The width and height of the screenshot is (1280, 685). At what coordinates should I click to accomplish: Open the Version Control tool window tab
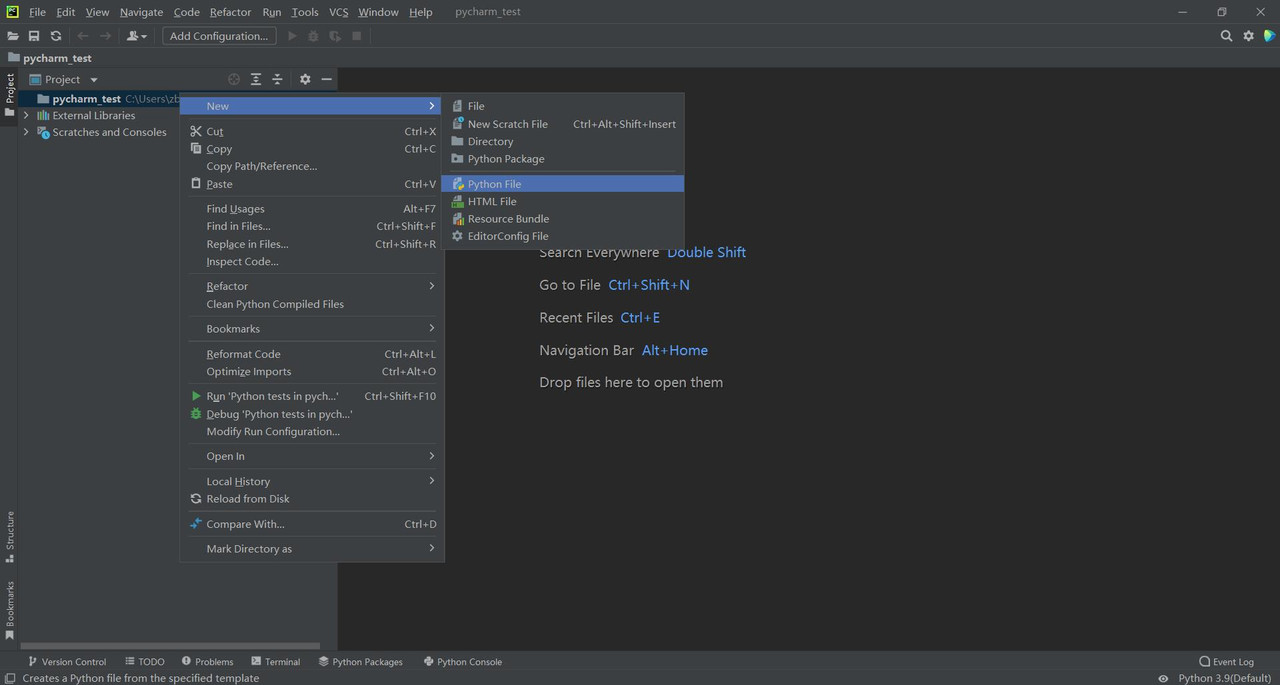point(67,662)
